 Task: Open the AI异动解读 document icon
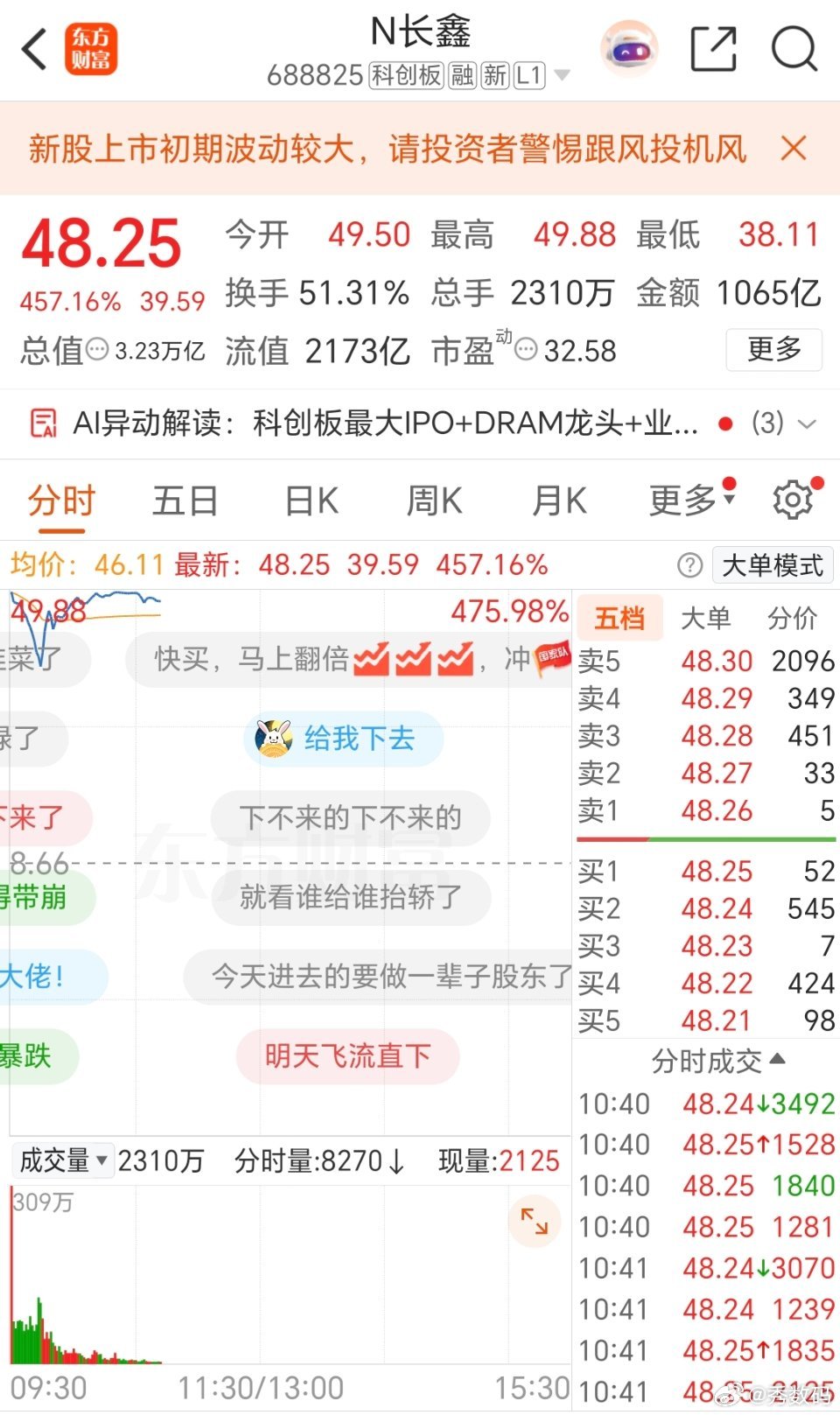click(x=44, y=424)
